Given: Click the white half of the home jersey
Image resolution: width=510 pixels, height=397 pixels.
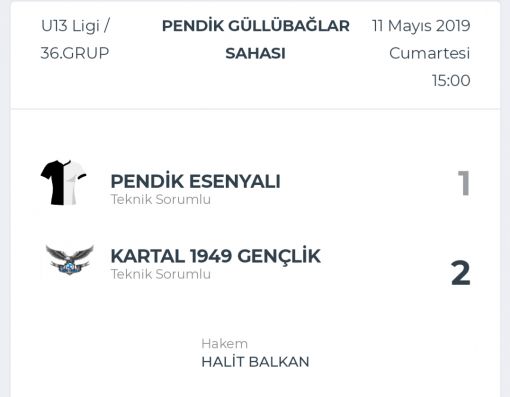Looking at the screenshot, I should click(x=74, y=183).
